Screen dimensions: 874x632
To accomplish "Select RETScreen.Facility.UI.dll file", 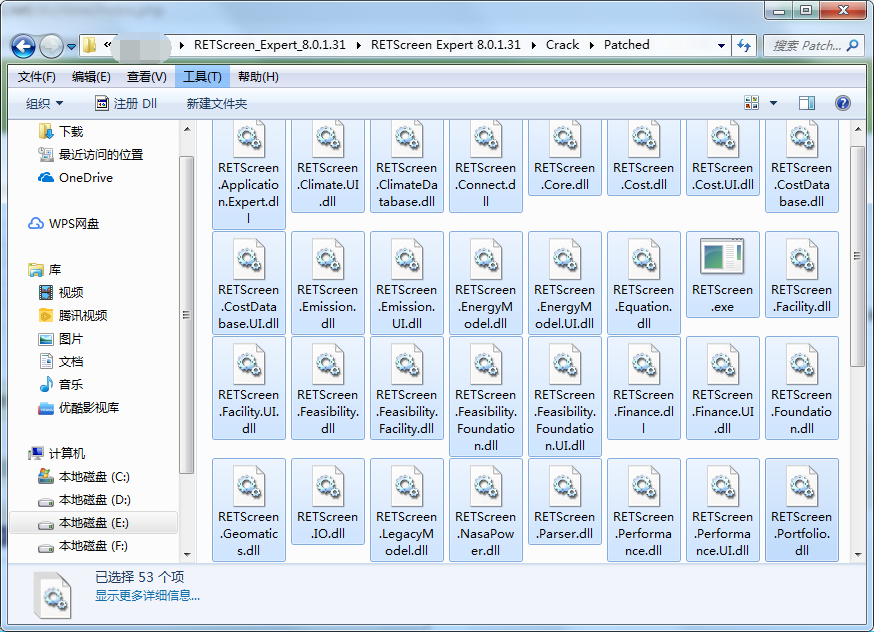I will click(x=249, y=387).
